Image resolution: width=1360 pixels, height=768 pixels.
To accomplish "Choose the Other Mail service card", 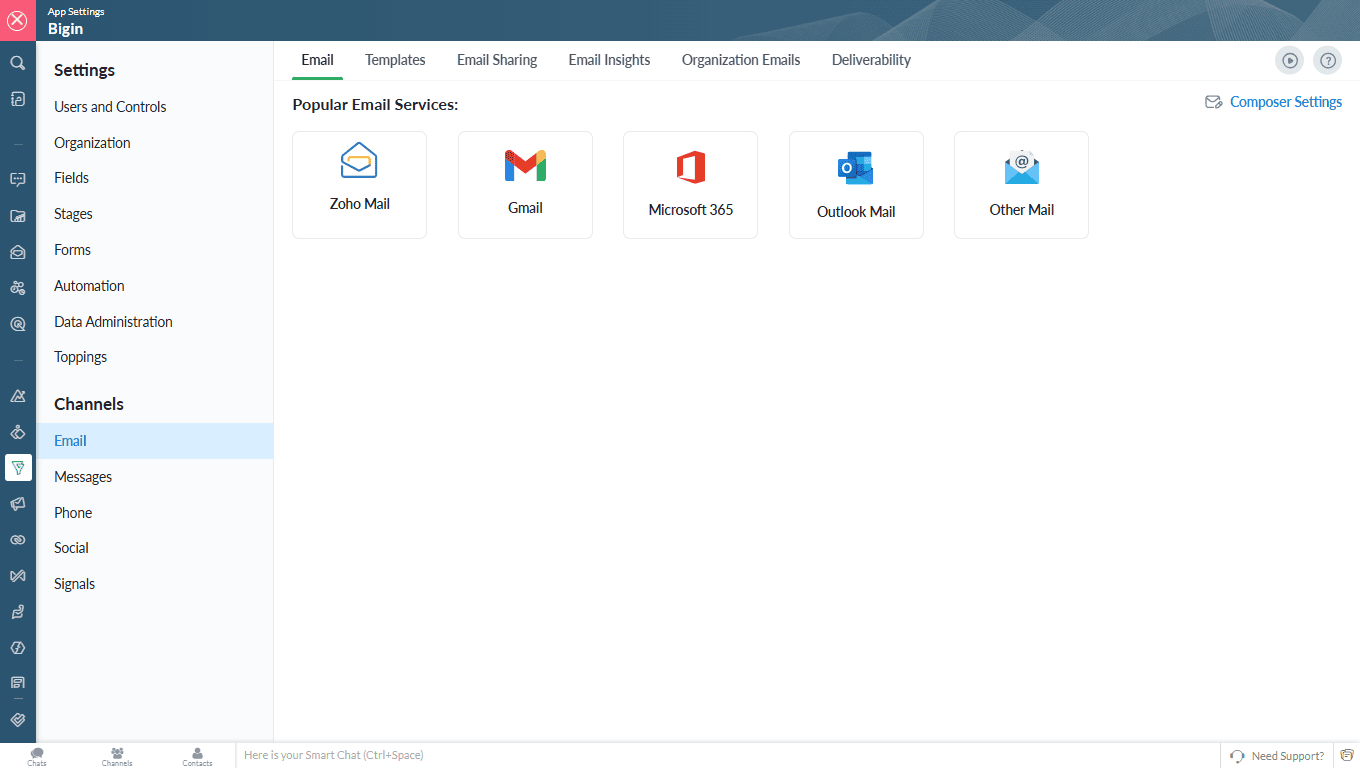I will (1021, 185).
